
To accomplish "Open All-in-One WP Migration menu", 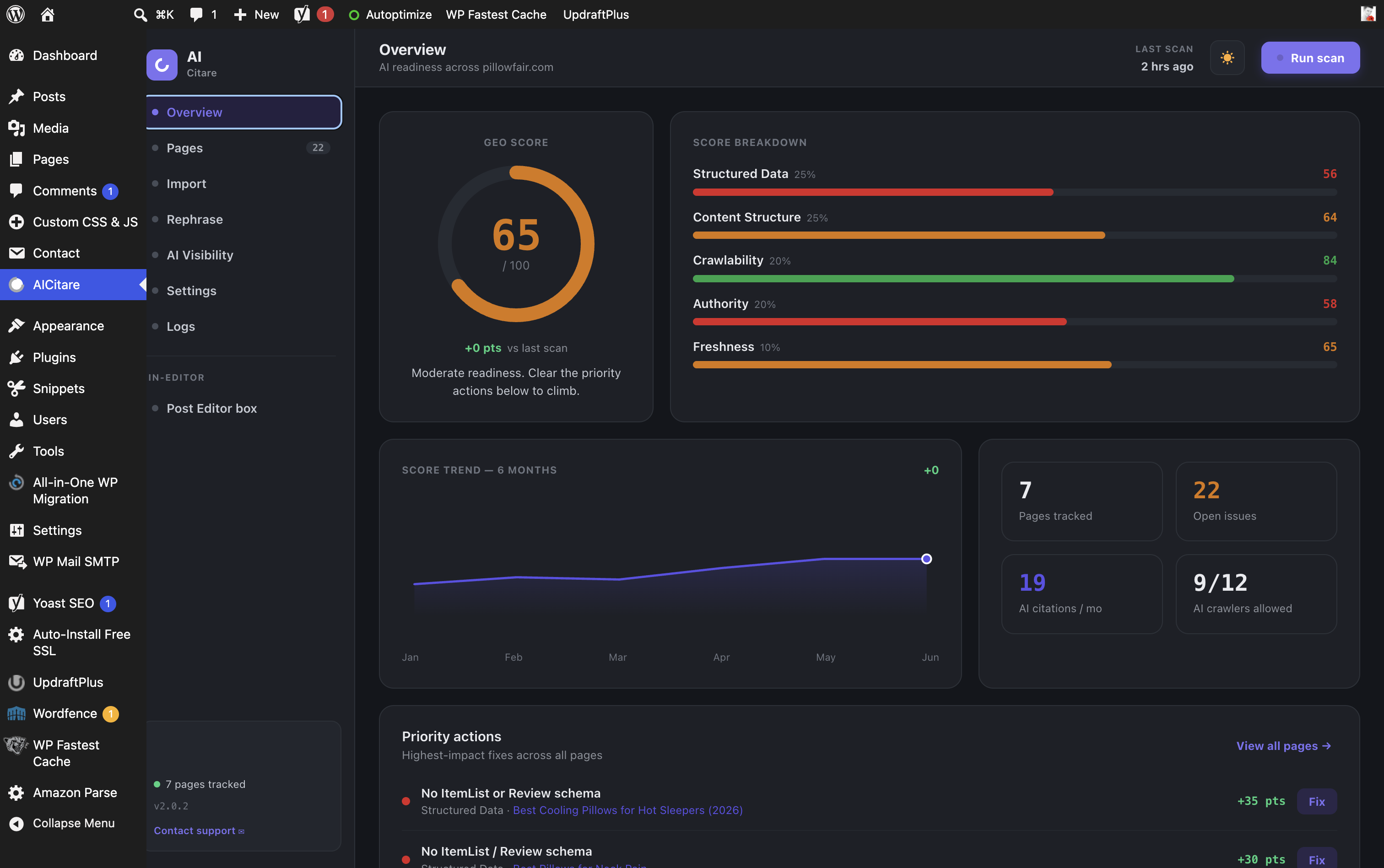I will [x=73, y=490].
